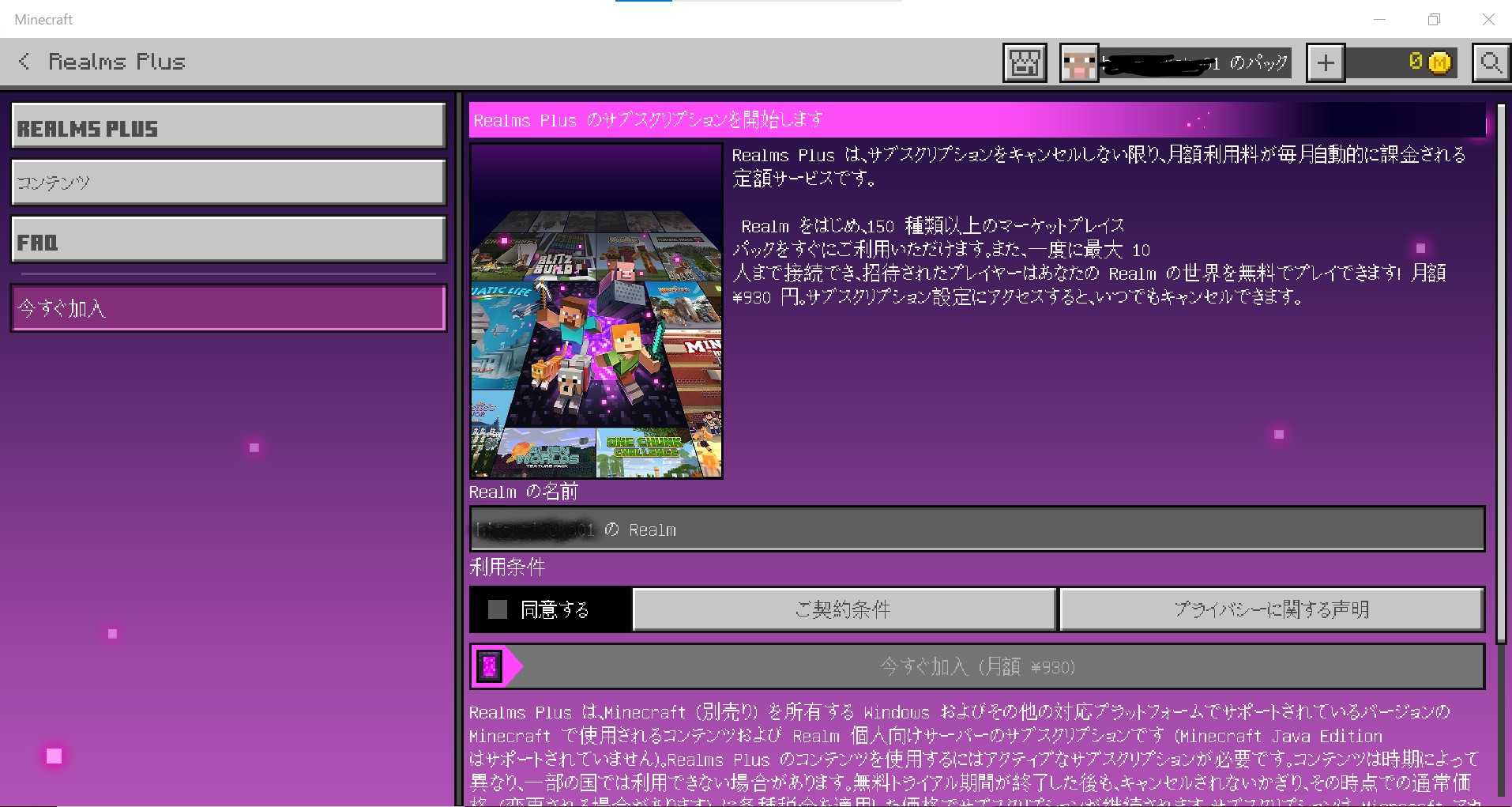Click the Realm の名前 text field
The height and width of the screenshot is (807, 1512).
tap(976, 529)
